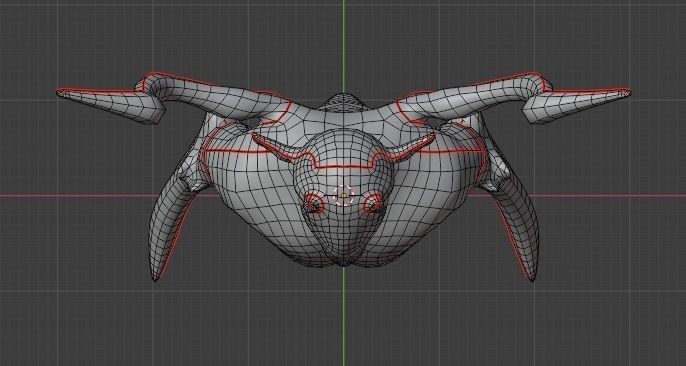Click the pointed tip of the left upper horn
Screen dimensions: 686x366
click(59, 92)
